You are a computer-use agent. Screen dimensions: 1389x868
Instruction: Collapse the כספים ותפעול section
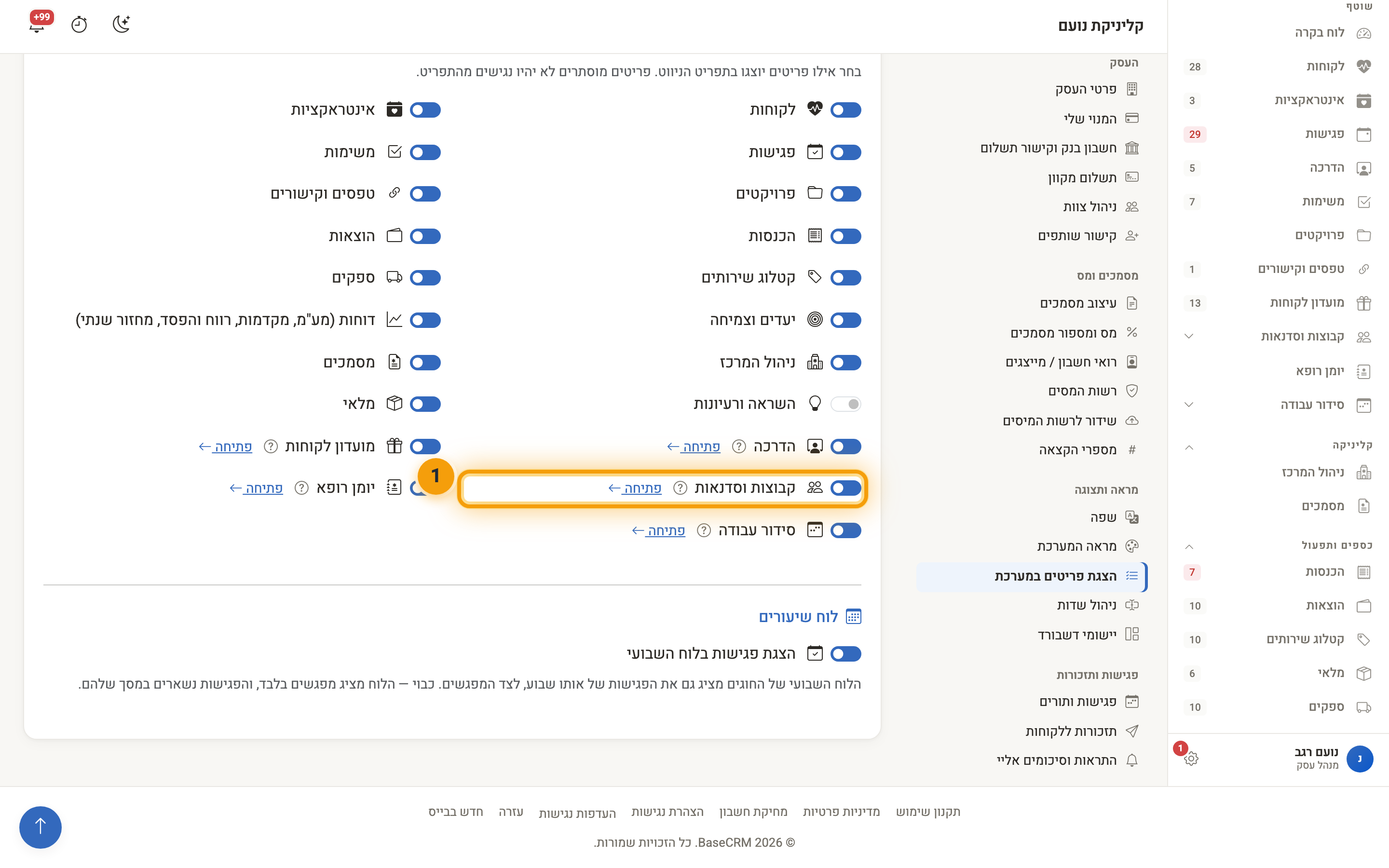pos(1189,546)
